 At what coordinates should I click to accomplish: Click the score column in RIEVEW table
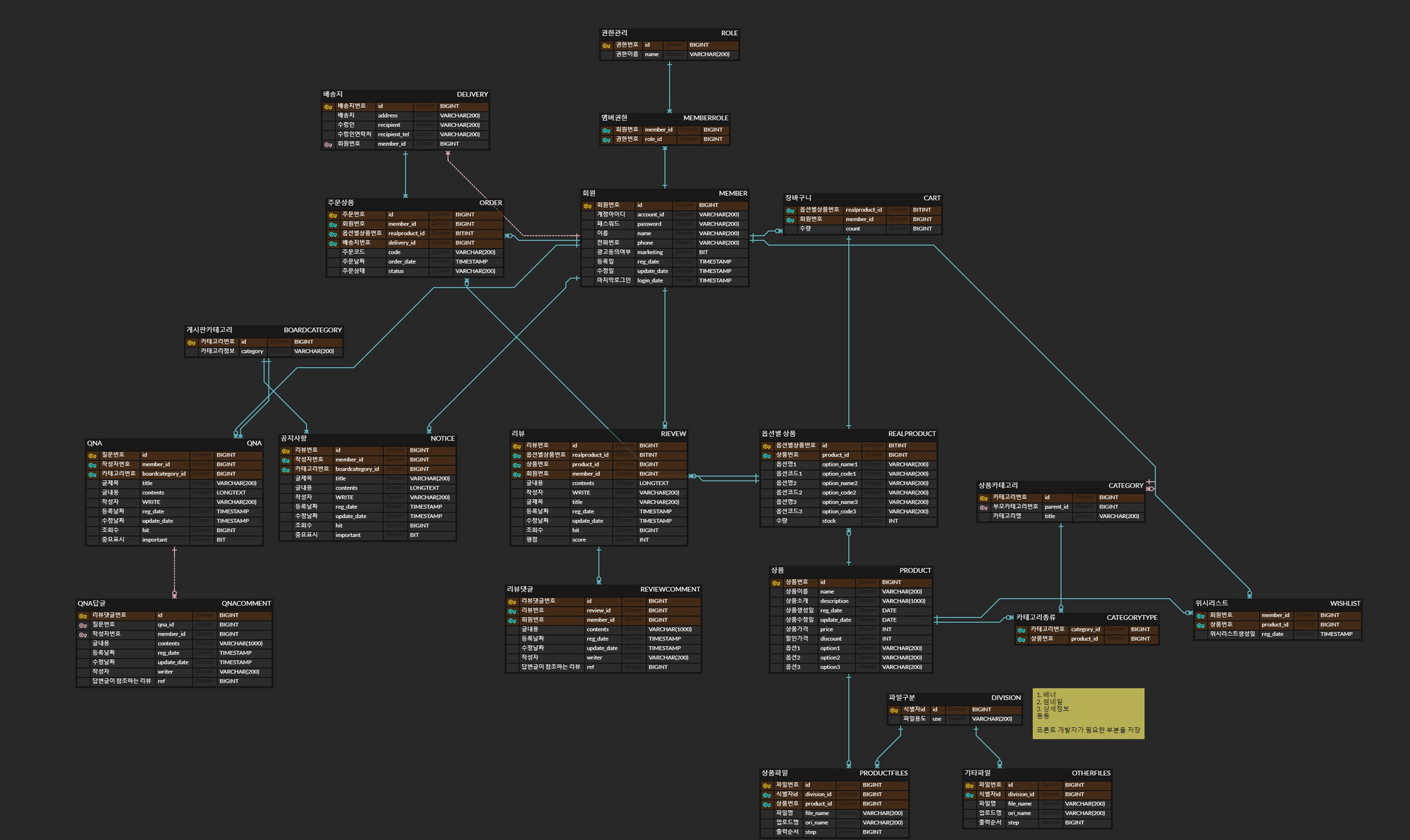(x=579, y=540)
